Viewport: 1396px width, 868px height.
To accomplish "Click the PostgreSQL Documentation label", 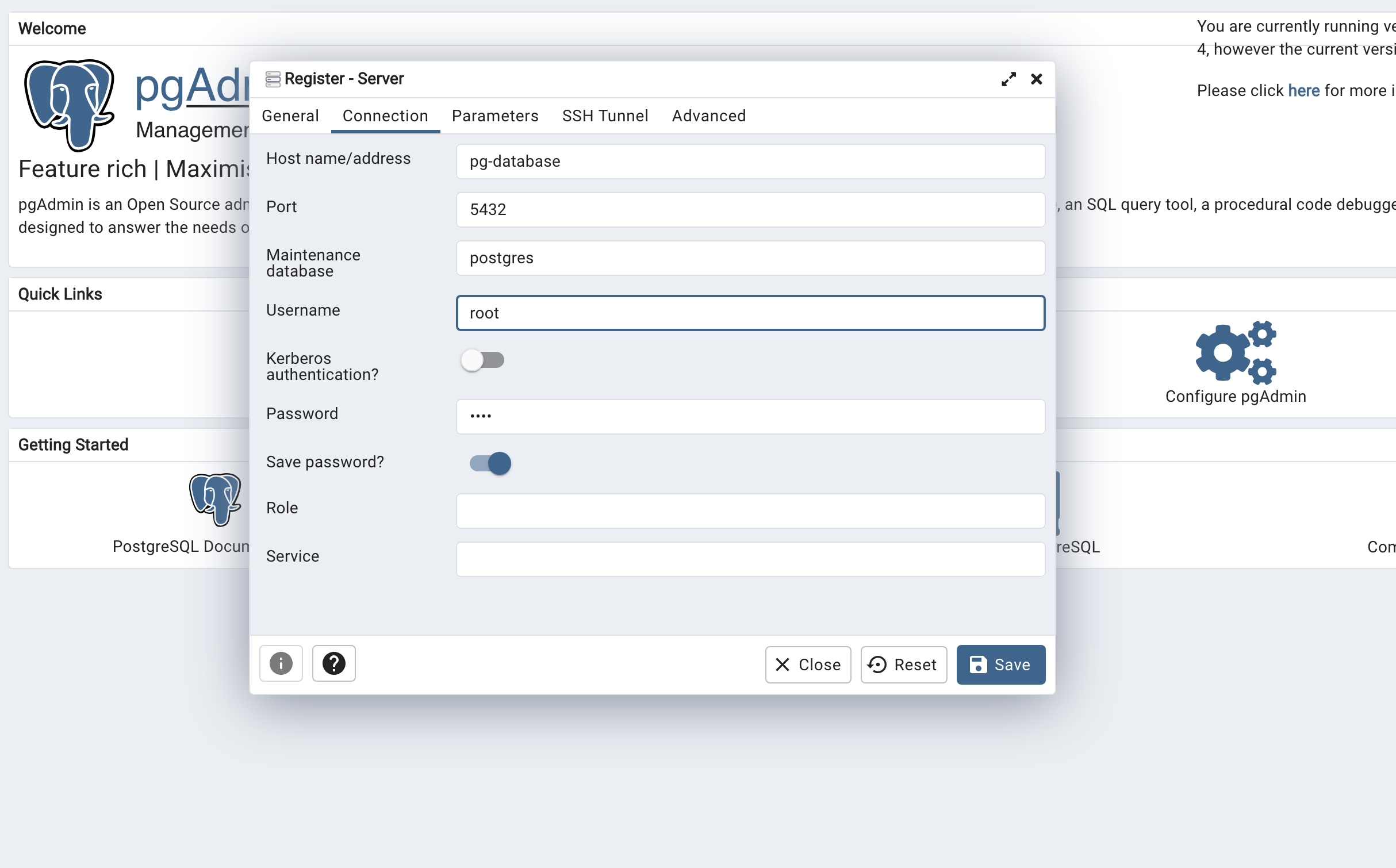I will pos(181,546).
